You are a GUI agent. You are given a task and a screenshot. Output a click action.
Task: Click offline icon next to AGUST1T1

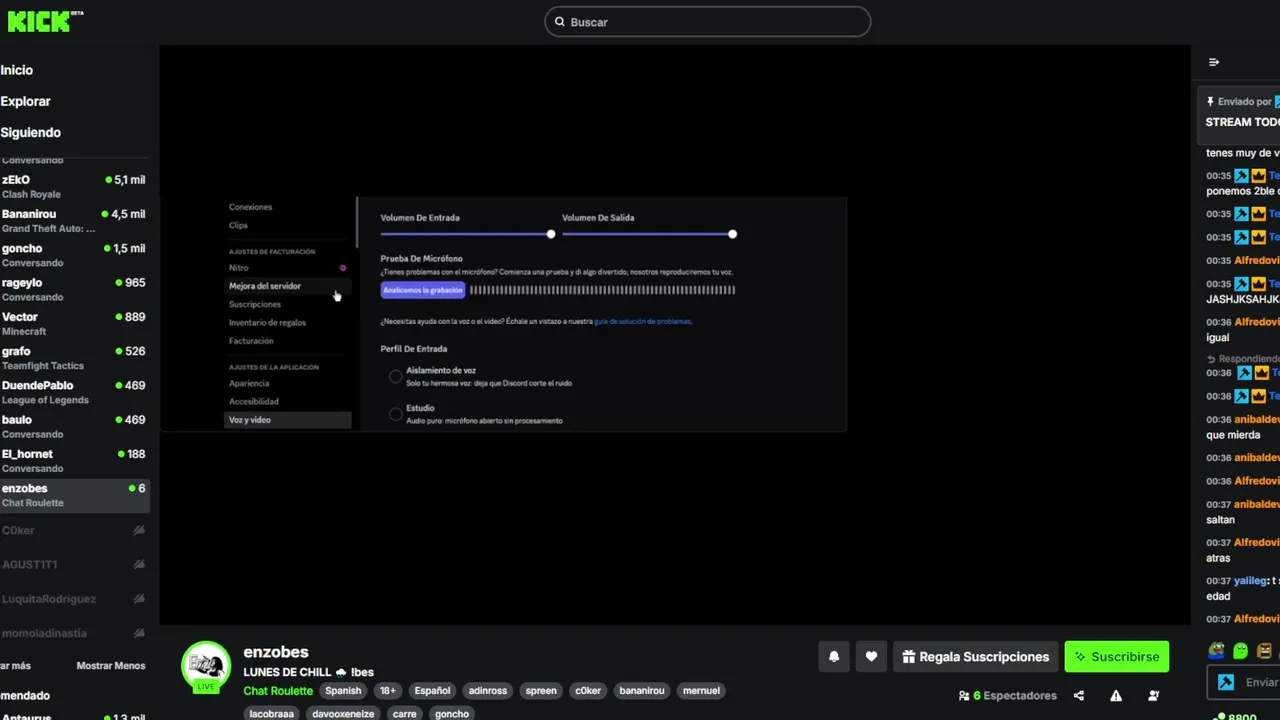pos(139,564)
